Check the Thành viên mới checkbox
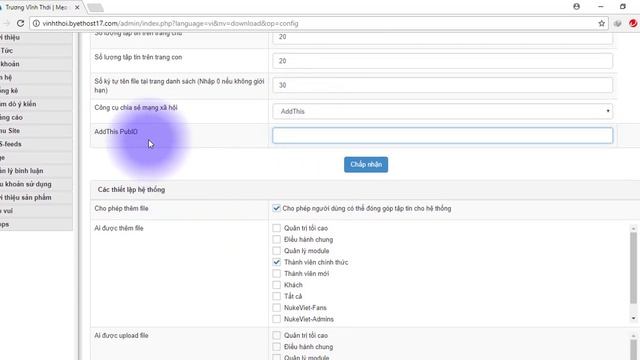This screenshot has height=360, width=640. coord(276,273)
